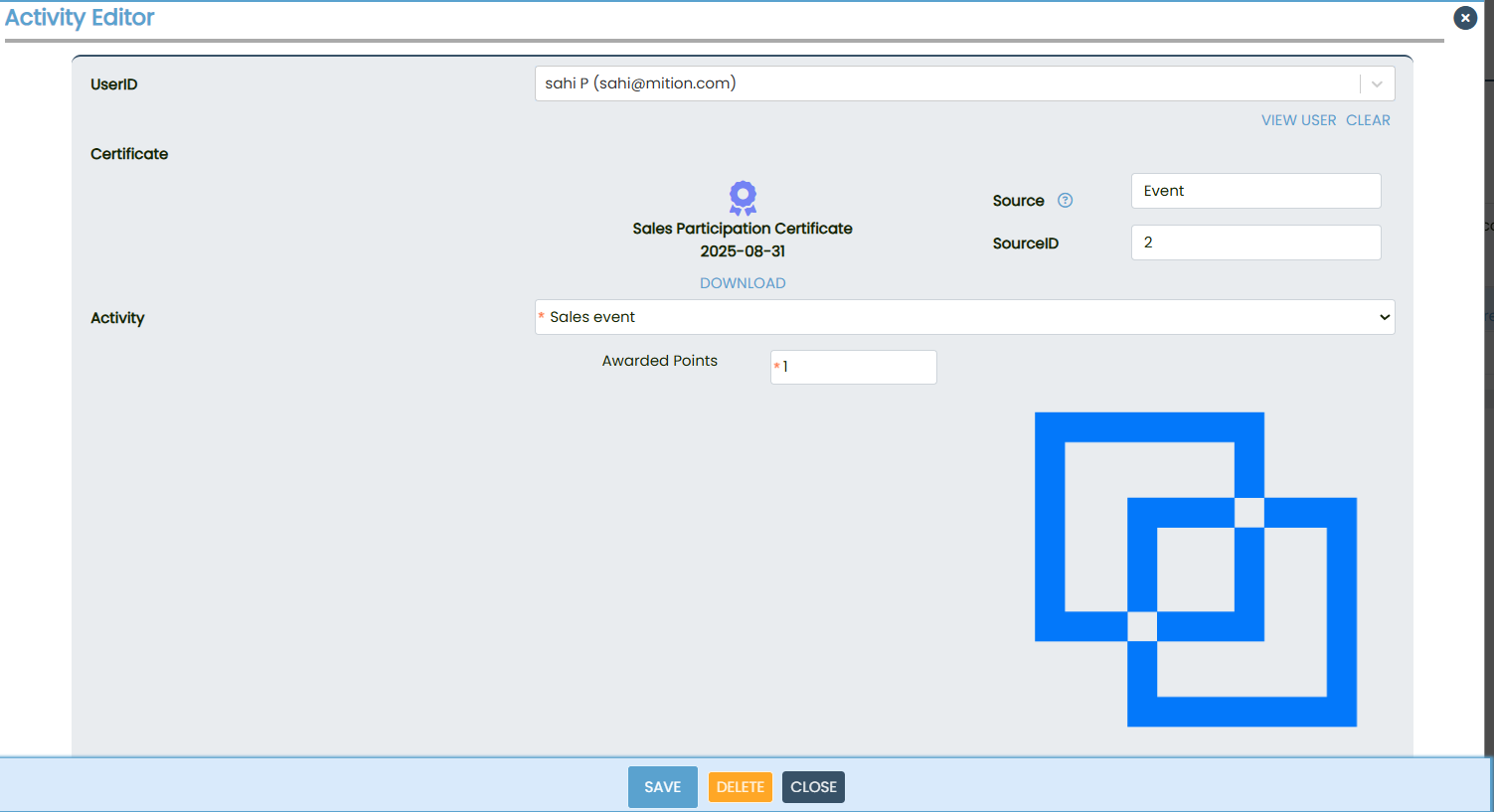The image size is (1494, 812).
Task: Click the 'UserID' label
Action: pyautogui.click(x=113, y=84)
